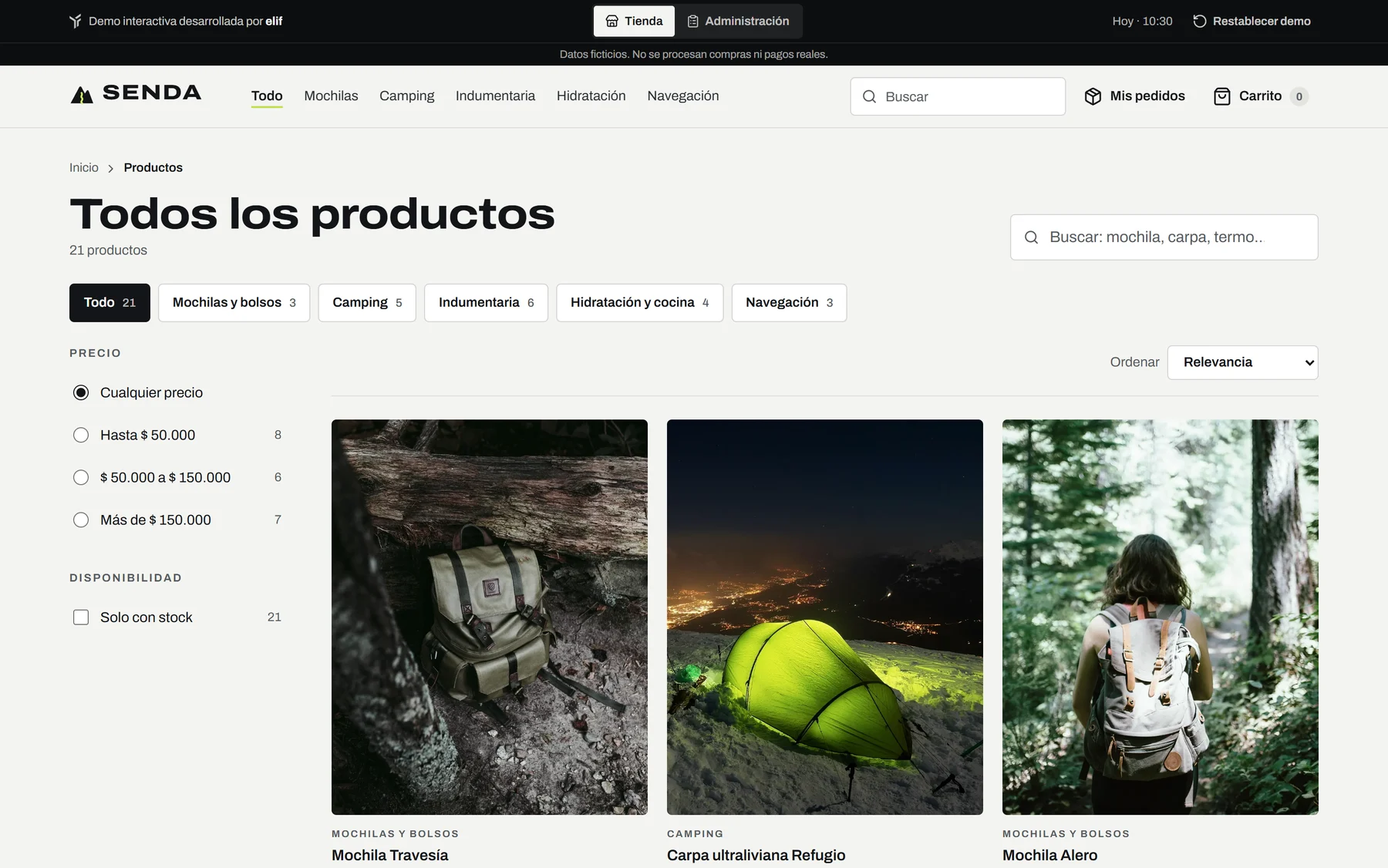Click the reset arrow icon beside Restablecer demo
Viewport: 1388px width, 868px height.
(x=1200, y=21)
